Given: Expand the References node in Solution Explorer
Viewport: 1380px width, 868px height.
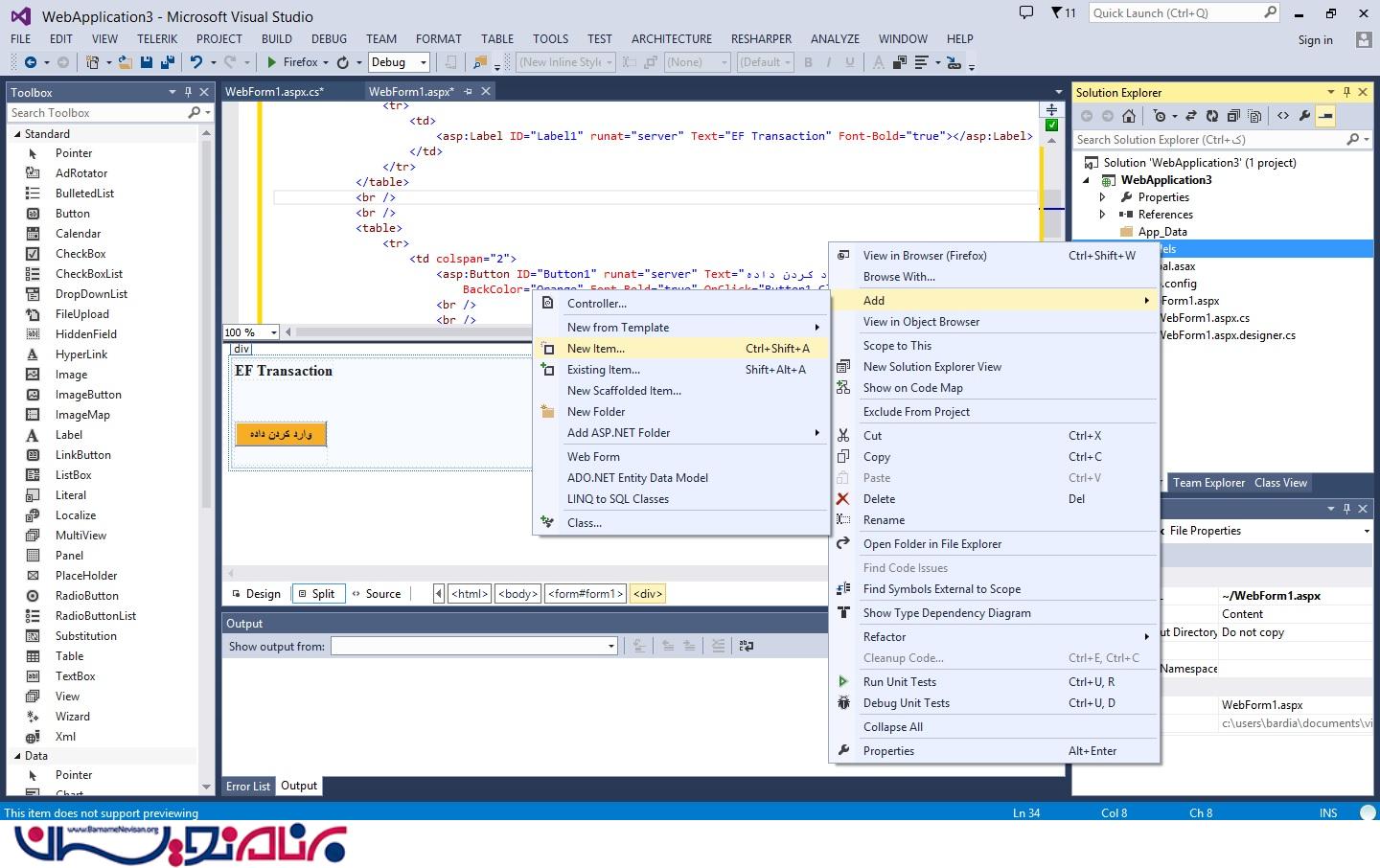Looking at the screenshot, I should point(1102,215).
